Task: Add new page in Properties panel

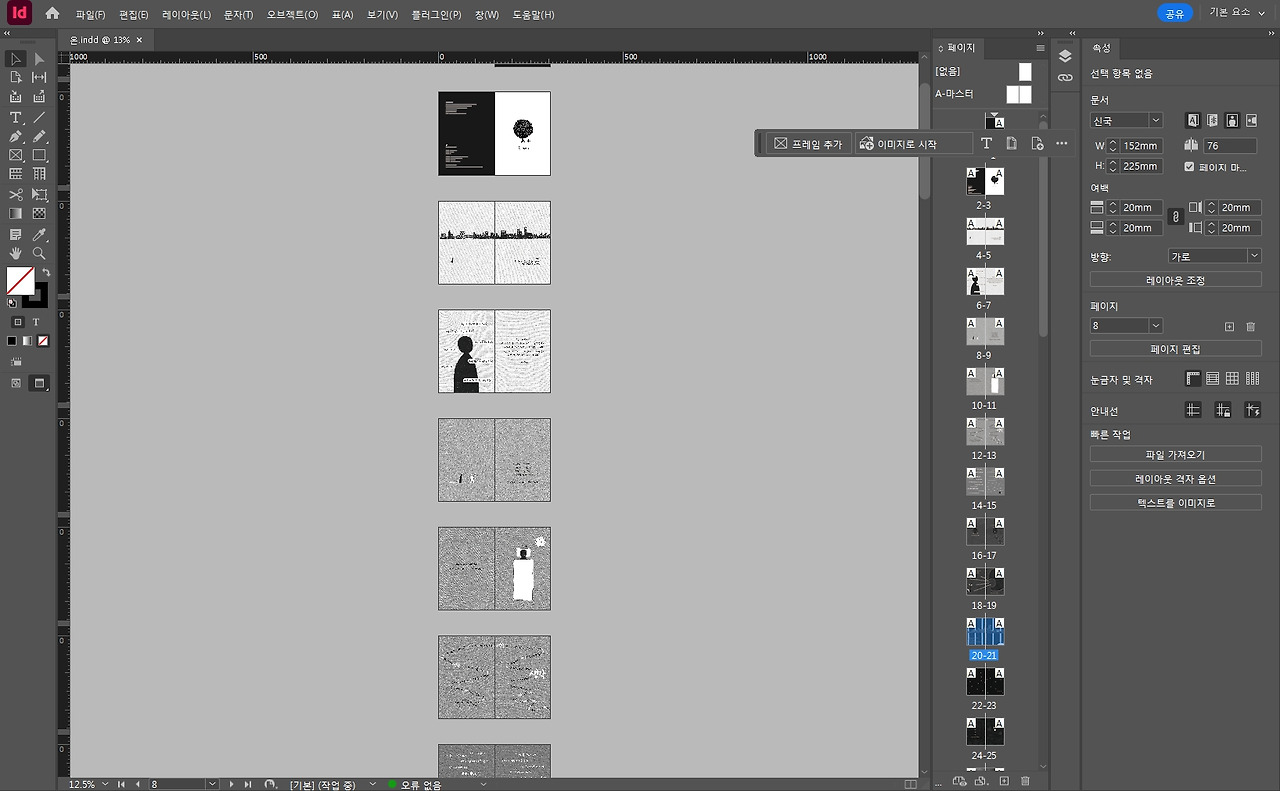Action: click(1229, 326)
